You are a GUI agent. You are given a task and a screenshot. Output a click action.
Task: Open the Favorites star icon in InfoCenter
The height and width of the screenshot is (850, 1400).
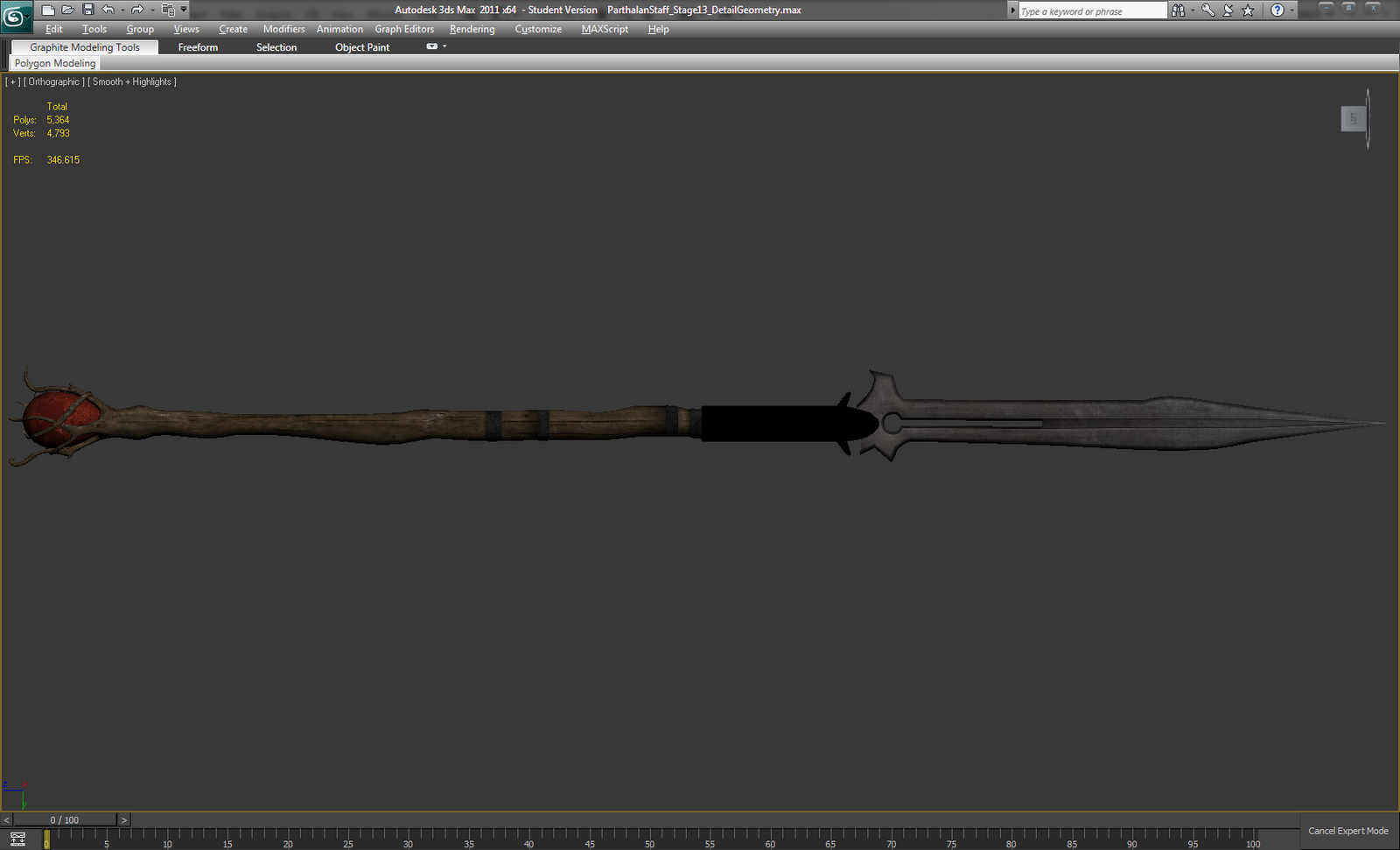1247,10
